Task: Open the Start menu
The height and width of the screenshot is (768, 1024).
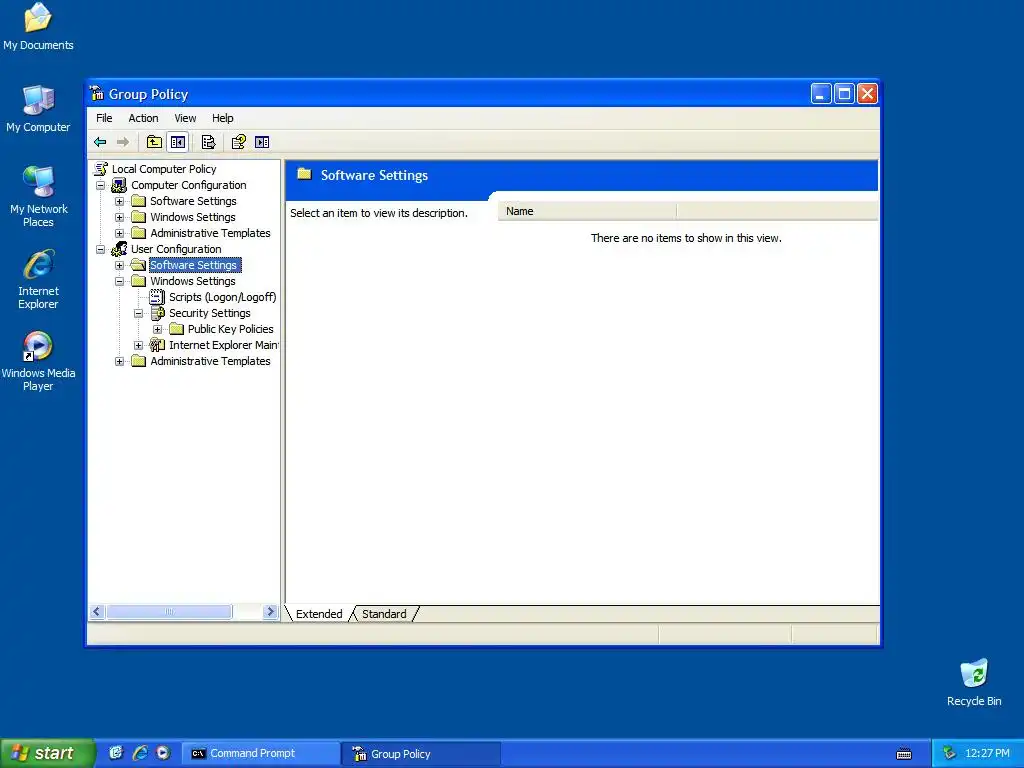Action: coord(47,753)
